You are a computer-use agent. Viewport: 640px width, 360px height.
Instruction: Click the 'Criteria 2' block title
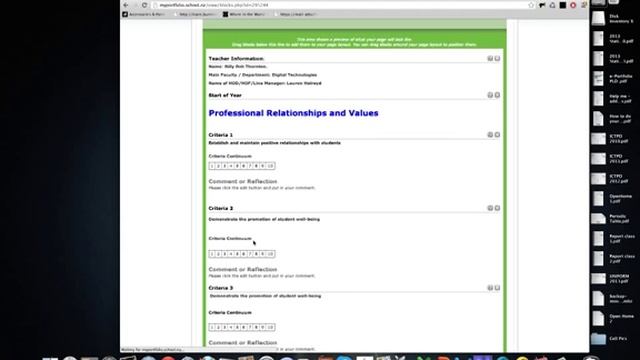[x=221, y=208]
